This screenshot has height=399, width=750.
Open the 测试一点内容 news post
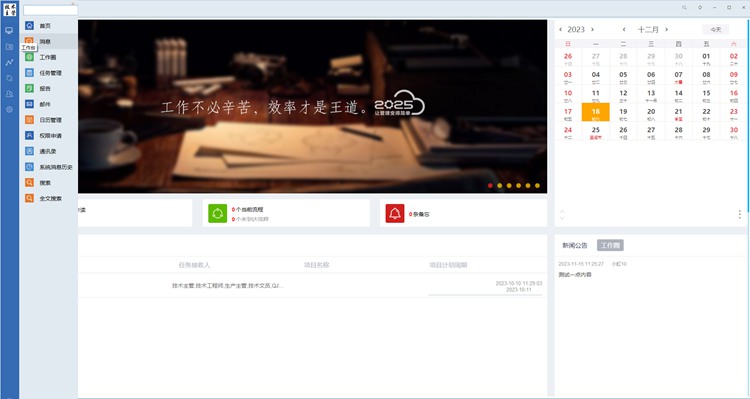click(x=575, y=275)
